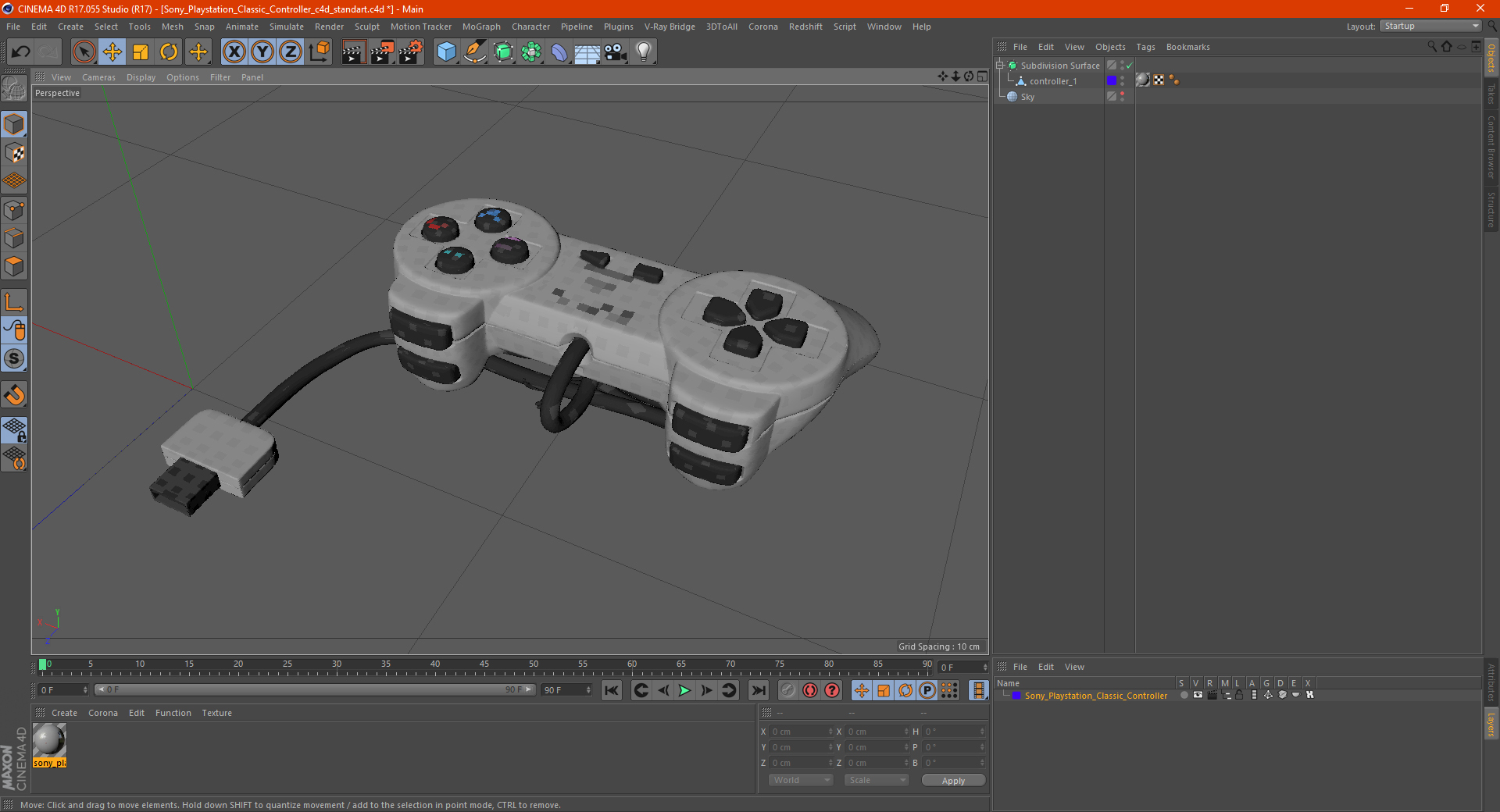
Task: Add a Floor environment object
Action: coord(587,52)
